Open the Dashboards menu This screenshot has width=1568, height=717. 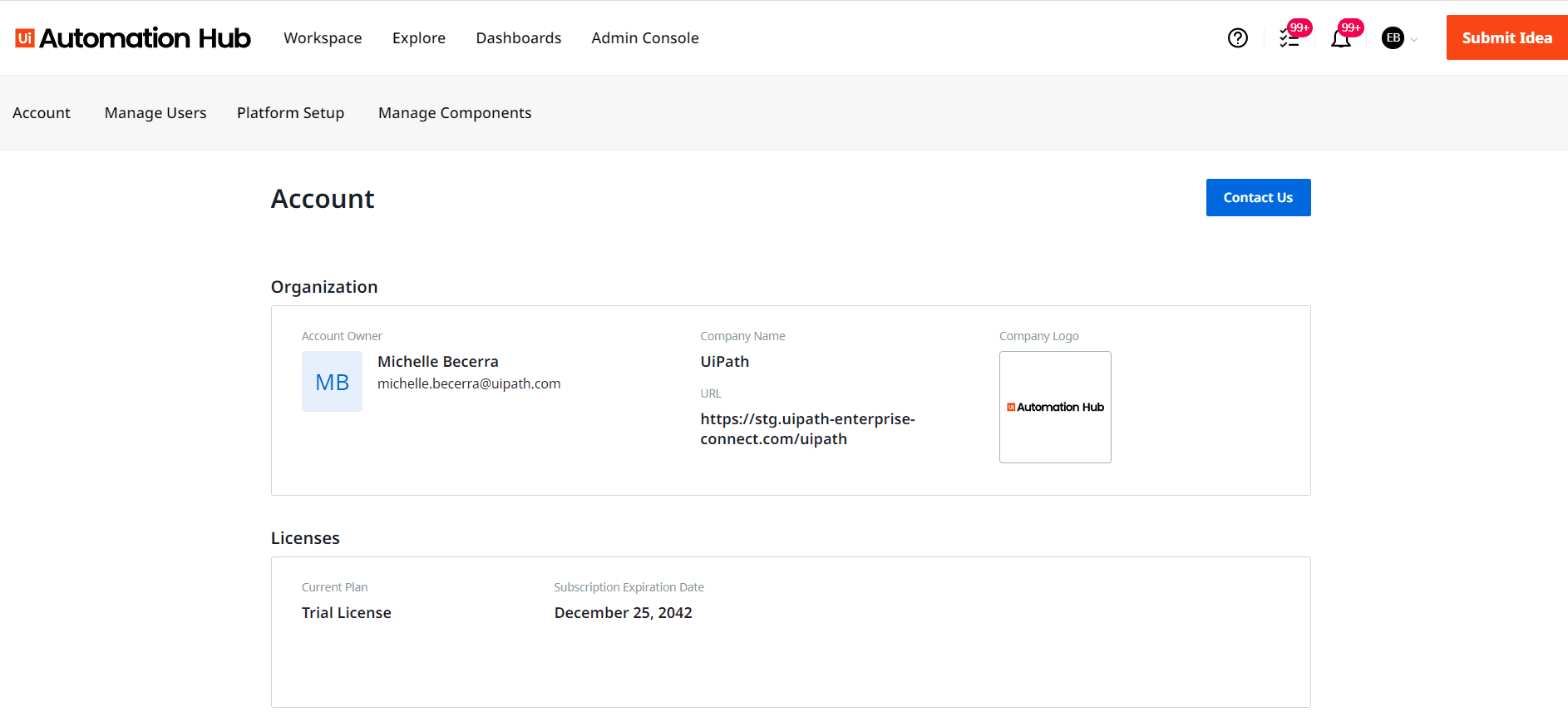[519, 38]
